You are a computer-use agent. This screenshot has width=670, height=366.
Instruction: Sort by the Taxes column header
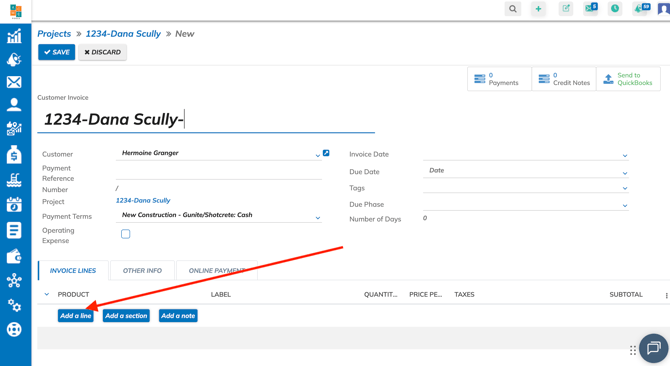pyautogui.click(x=464, y=294)
